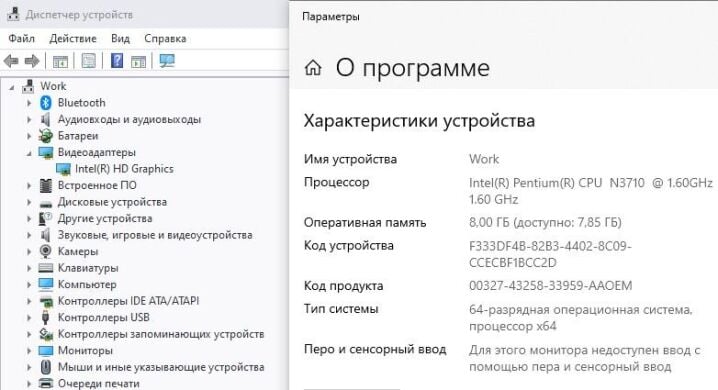Screen dimensions: 718x390
Task: Expand the Мыши и иные указывающие устройства arrow
Action: [29, 367]
